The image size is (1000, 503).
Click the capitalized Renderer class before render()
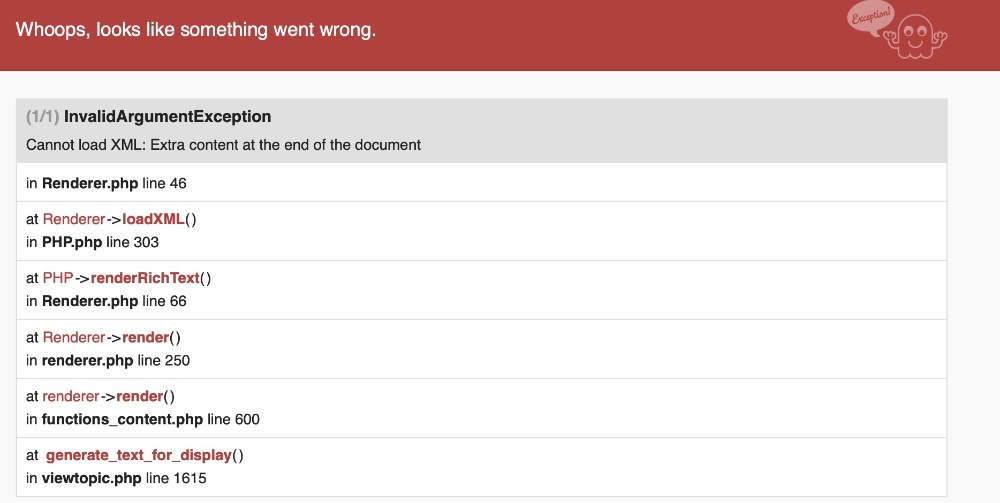(x=73, y=337)
